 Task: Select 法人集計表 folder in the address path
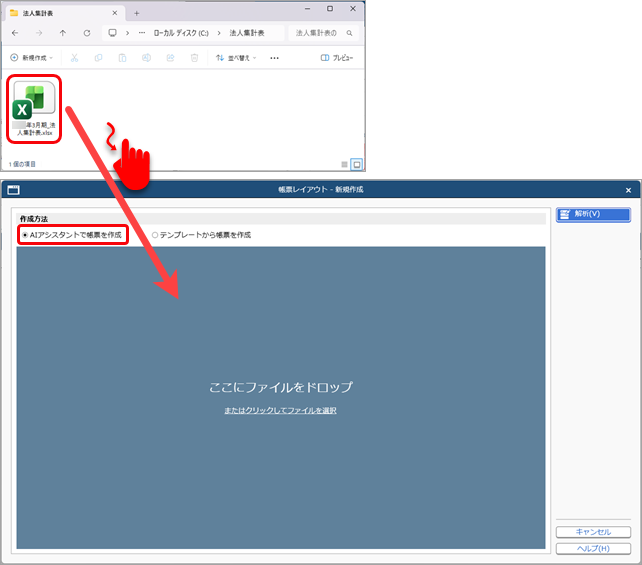pyautogui.click(x=246, y=33)
